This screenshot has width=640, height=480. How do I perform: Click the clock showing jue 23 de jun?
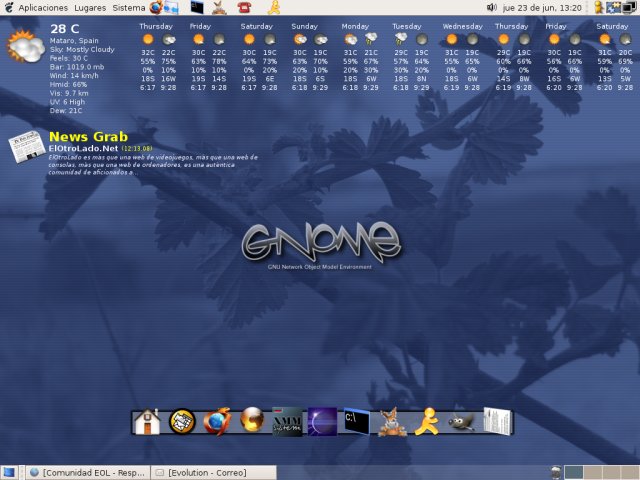542,7
